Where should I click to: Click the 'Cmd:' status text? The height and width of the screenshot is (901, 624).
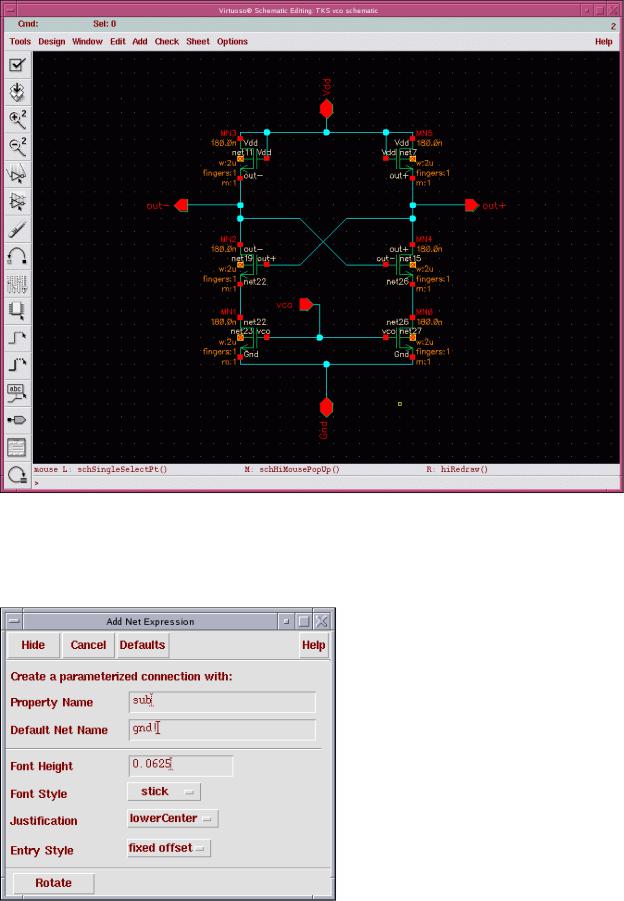(28, 24)
